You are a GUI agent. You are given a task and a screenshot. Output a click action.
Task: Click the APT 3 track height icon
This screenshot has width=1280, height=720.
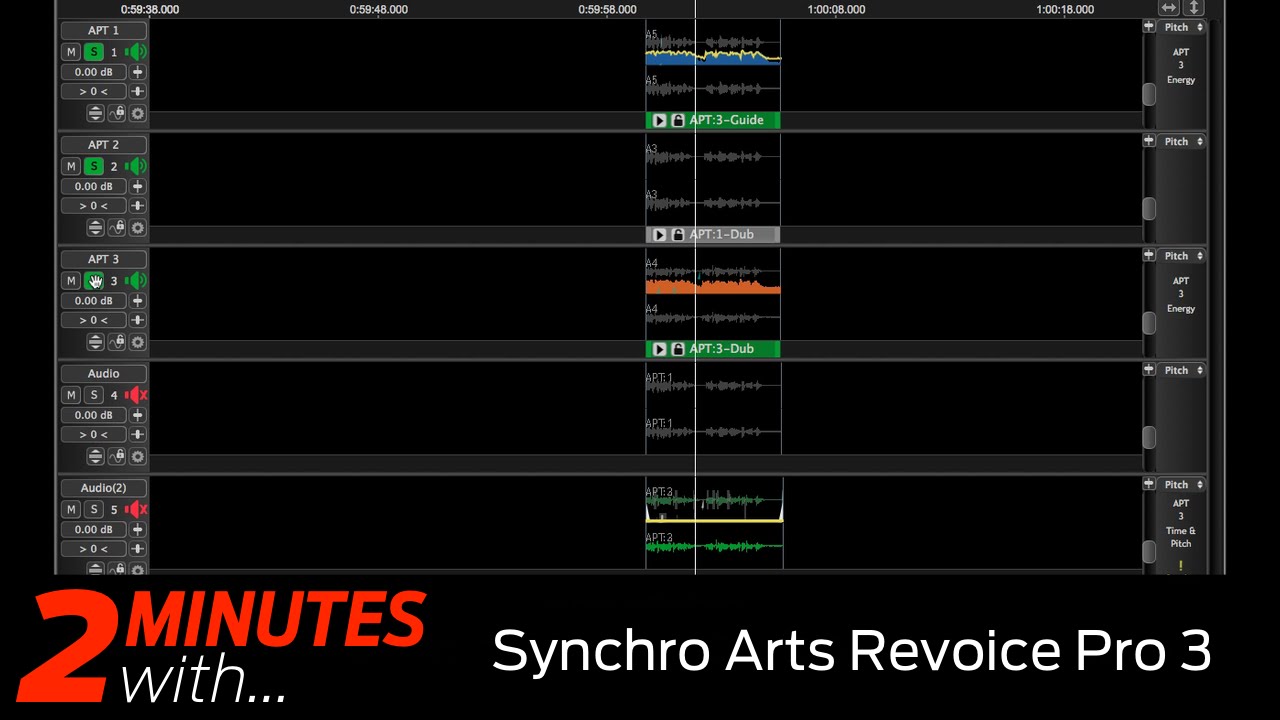click(95, 342)
